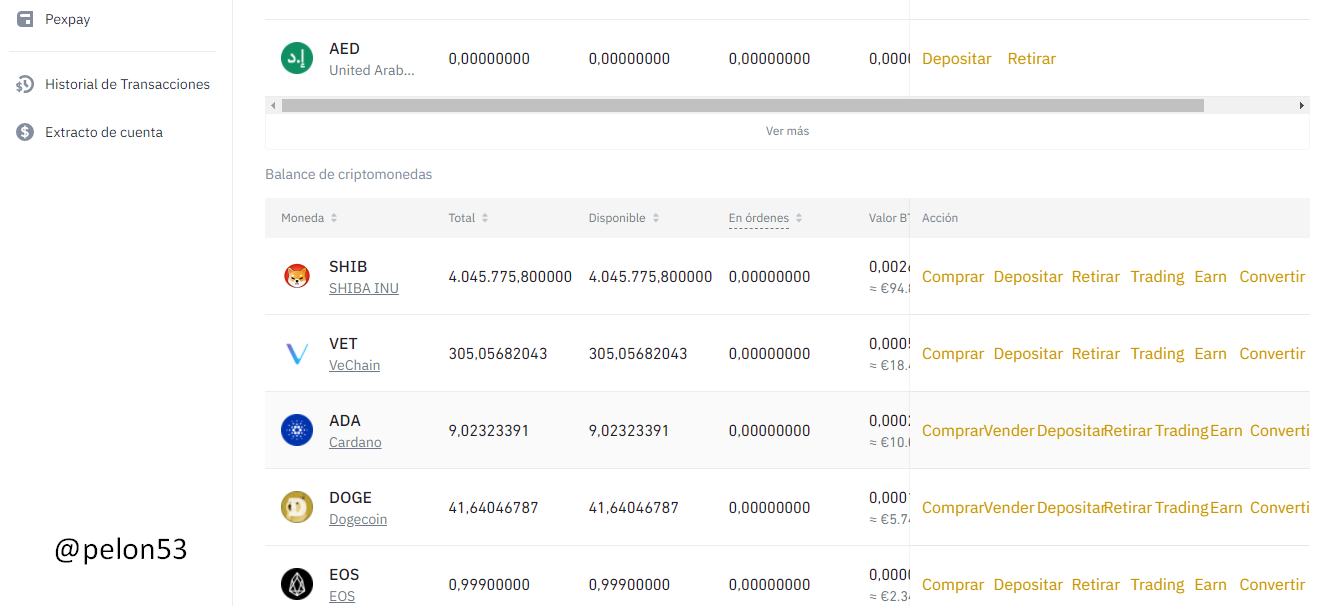Click the Historial de Transacciones clock icon

point(25,84)
